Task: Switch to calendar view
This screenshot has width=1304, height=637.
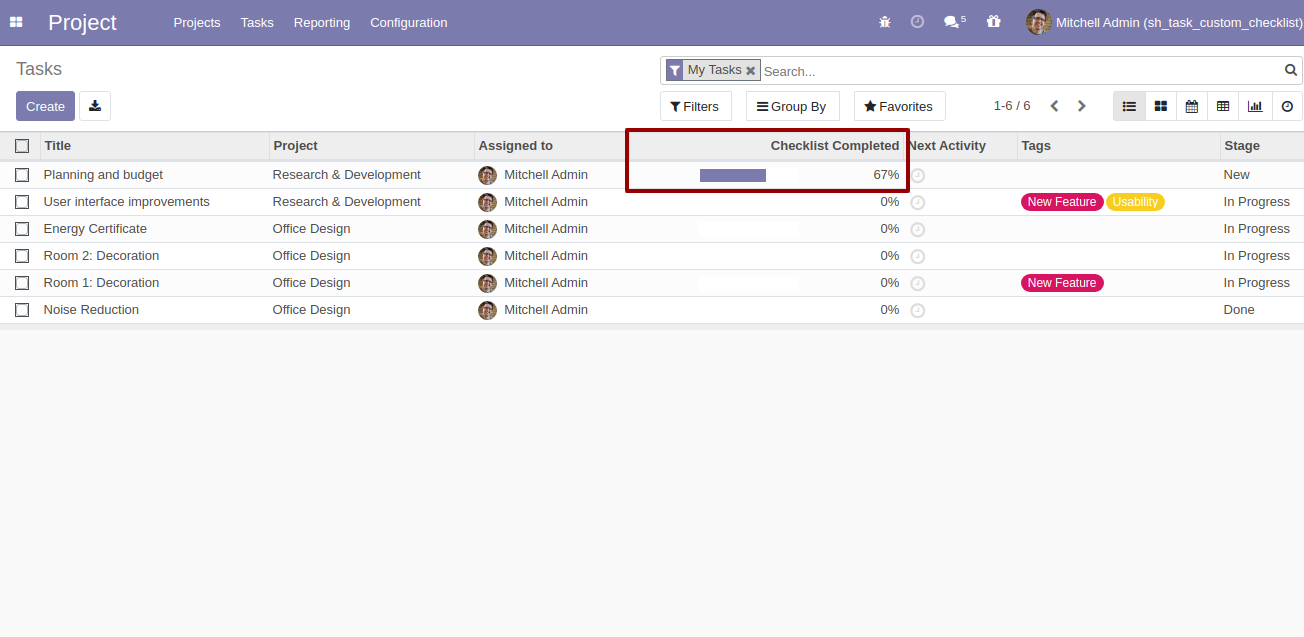Action: [1192, 106]
